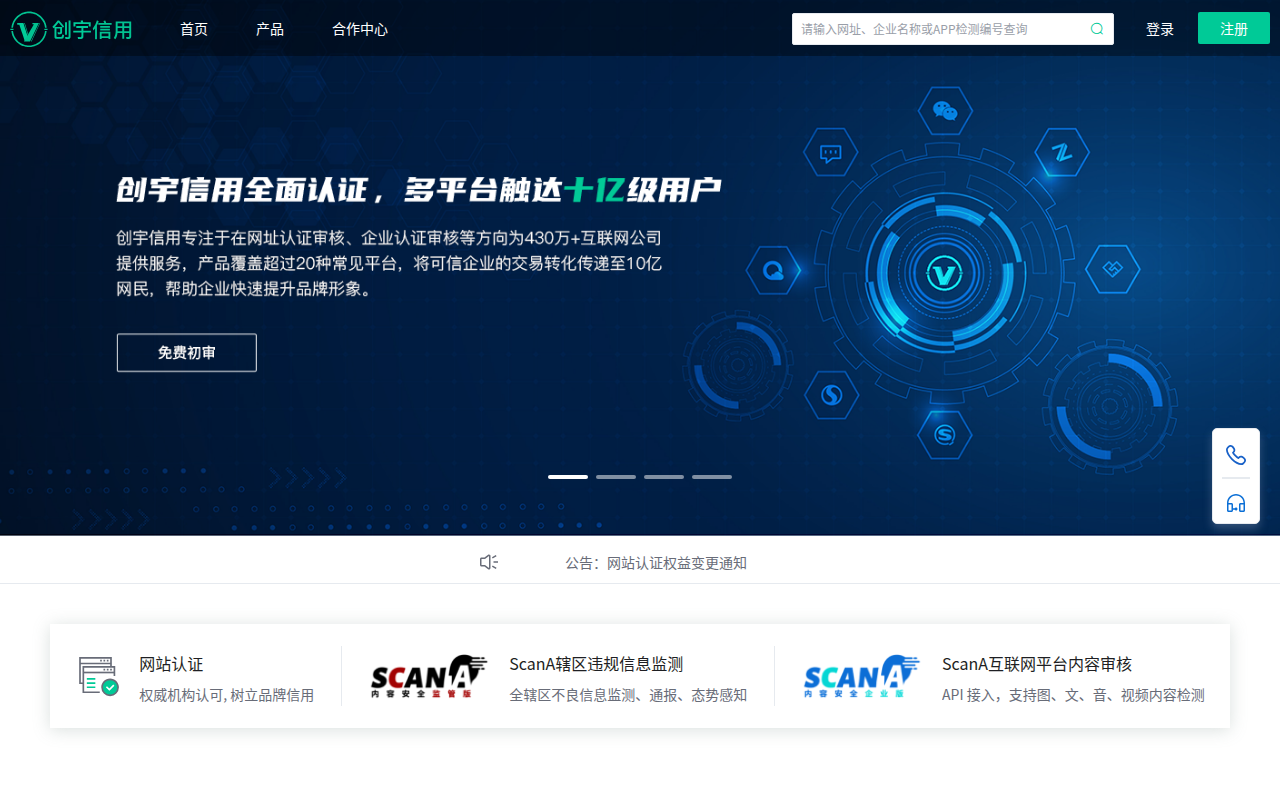Click the chat bubble hexagon icon
The height and width of the screenshot is (800, 1280).
click(830, 153)
